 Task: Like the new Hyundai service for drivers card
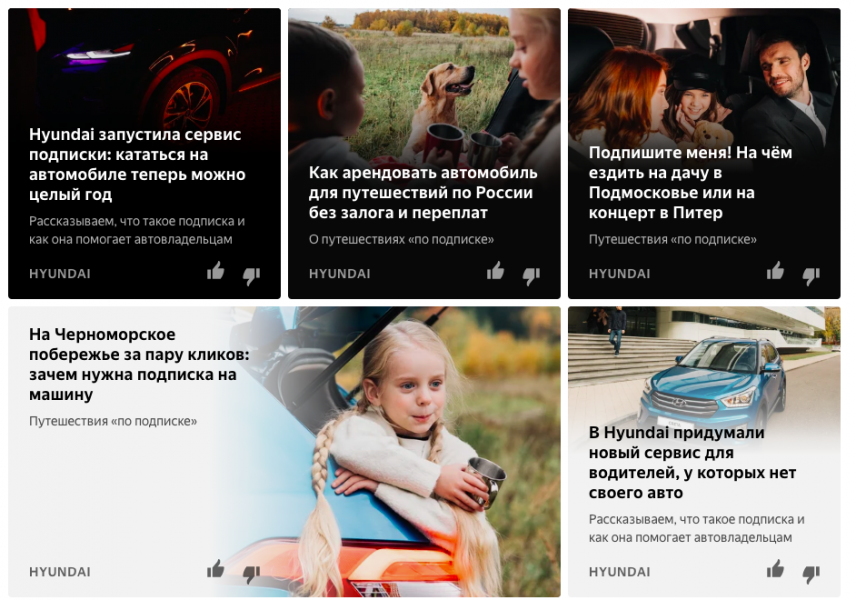[x=775, y=569]
